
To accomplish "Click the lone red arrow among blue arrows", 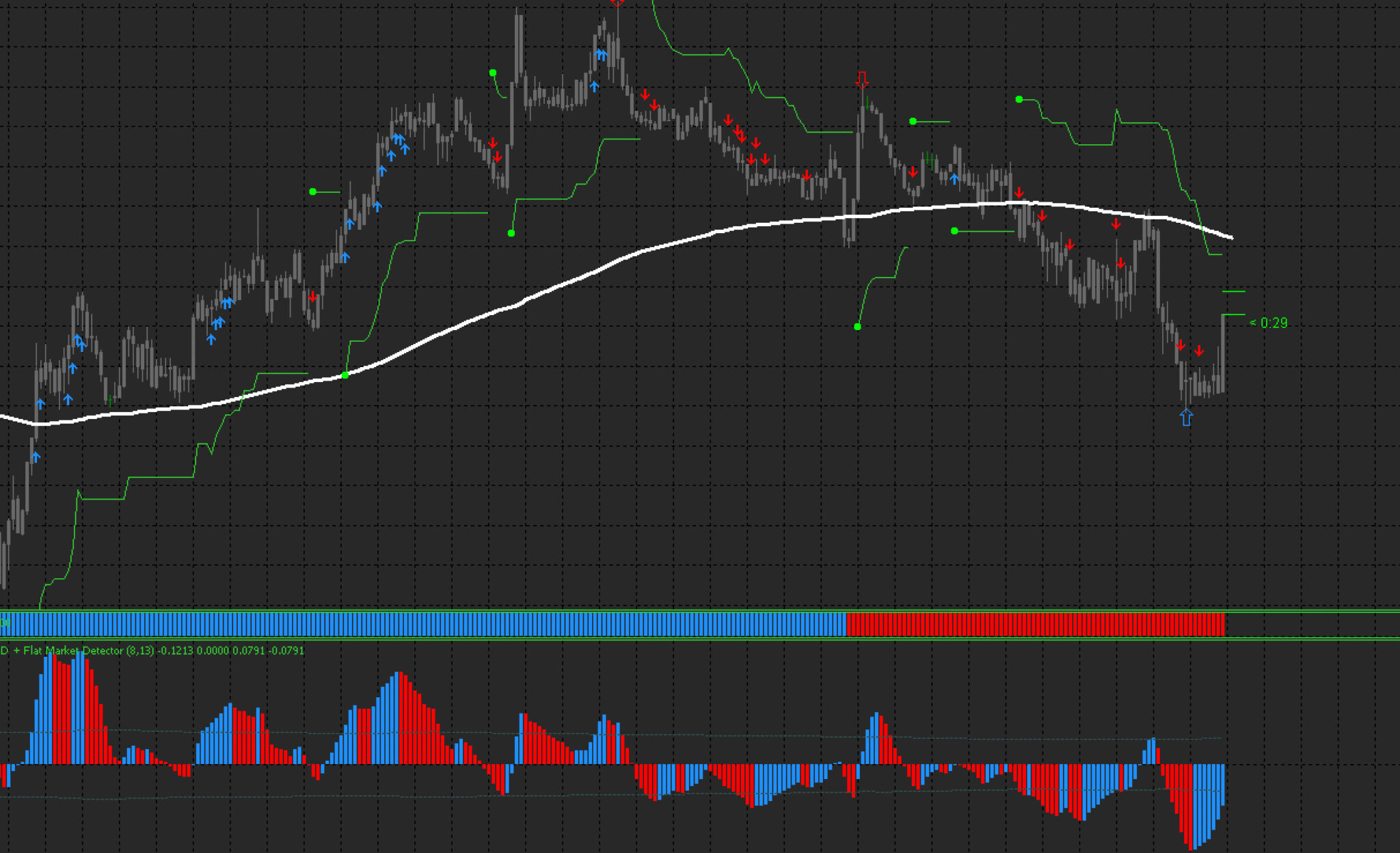I will point(312,297).
